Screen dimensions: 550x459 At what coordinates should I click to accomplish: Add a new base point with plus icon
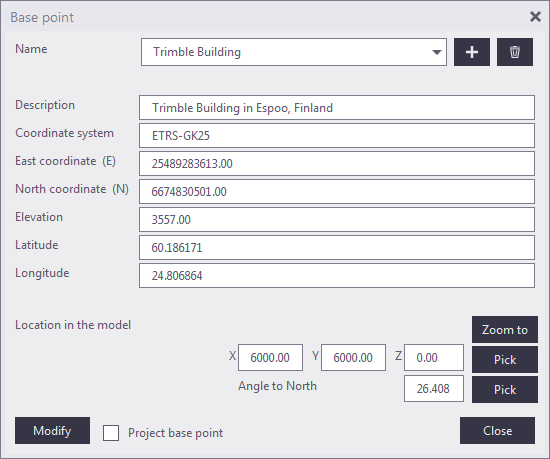[472, 52]
